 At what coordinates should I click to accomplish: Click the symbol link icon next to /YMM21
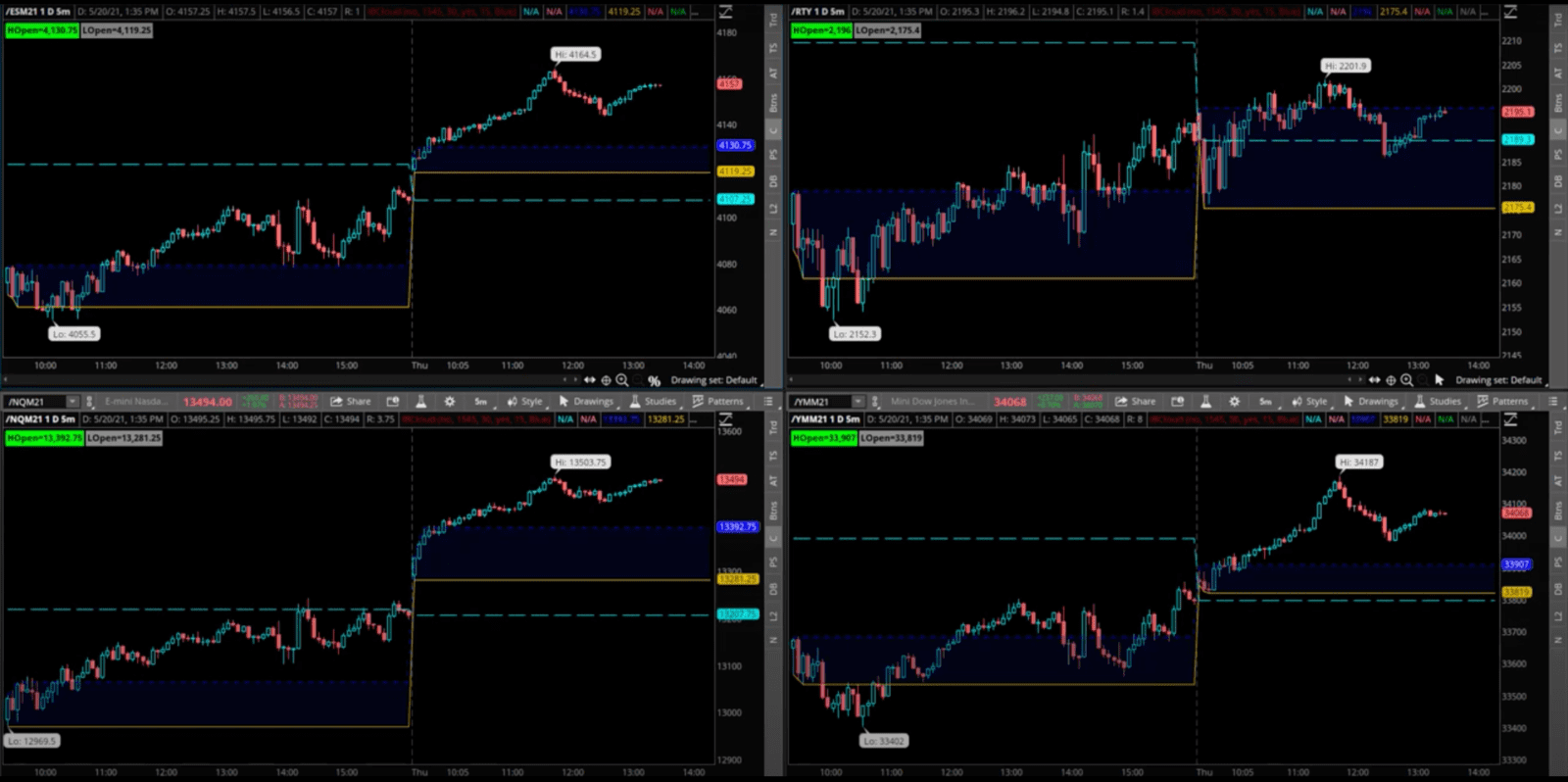pos(875,402)
